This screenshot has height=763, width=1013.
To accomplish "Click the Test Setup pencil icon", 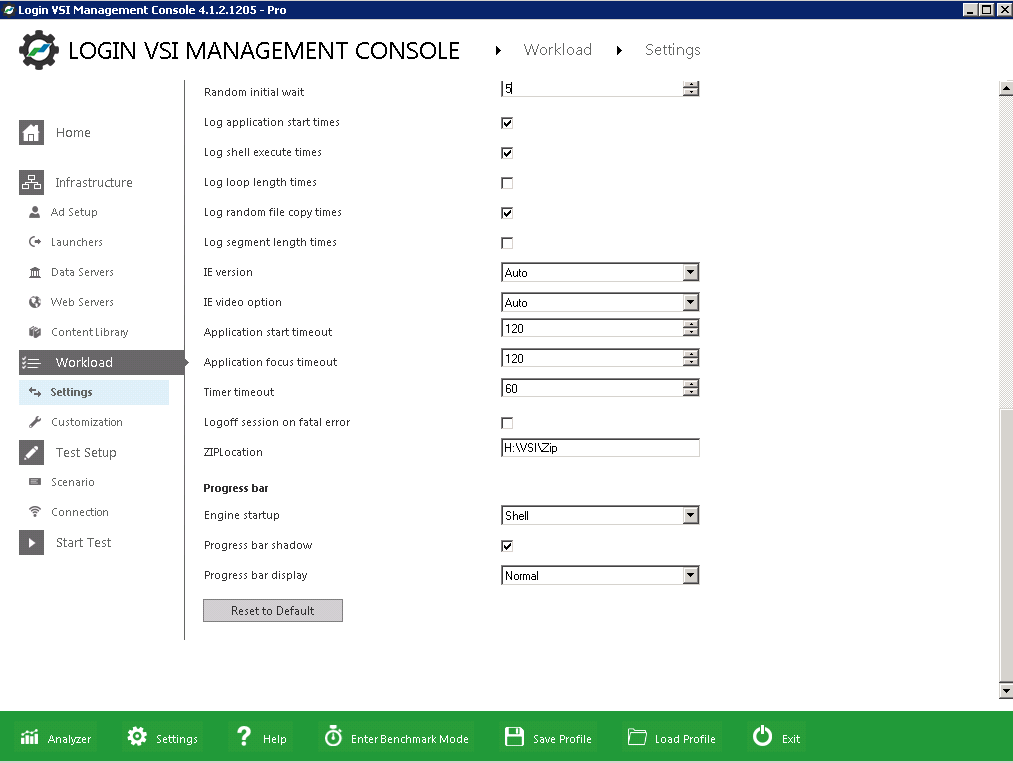I will (x=31, y=452).
